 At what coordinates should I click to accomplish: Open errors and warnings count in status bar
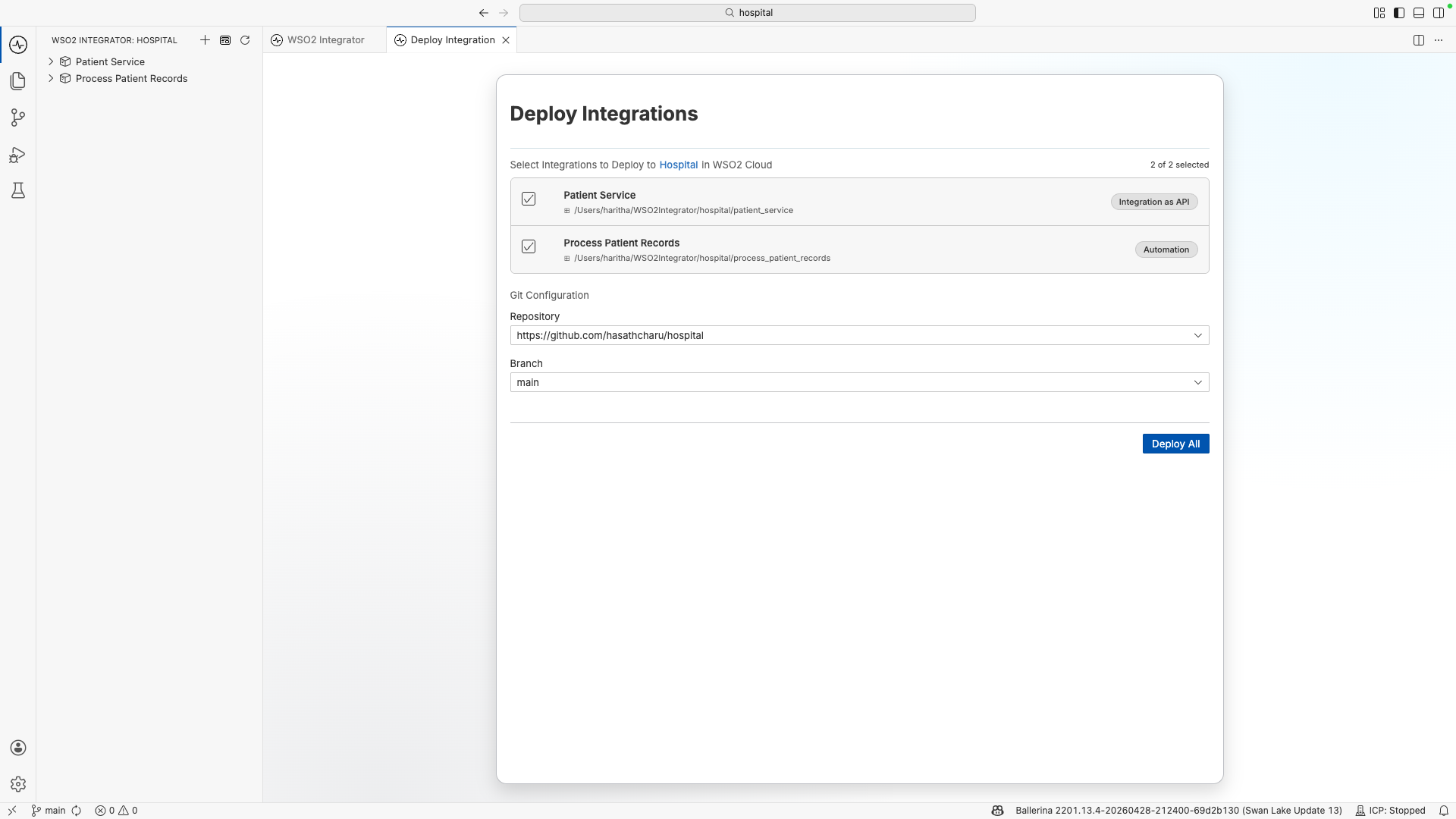pos(116,811)
